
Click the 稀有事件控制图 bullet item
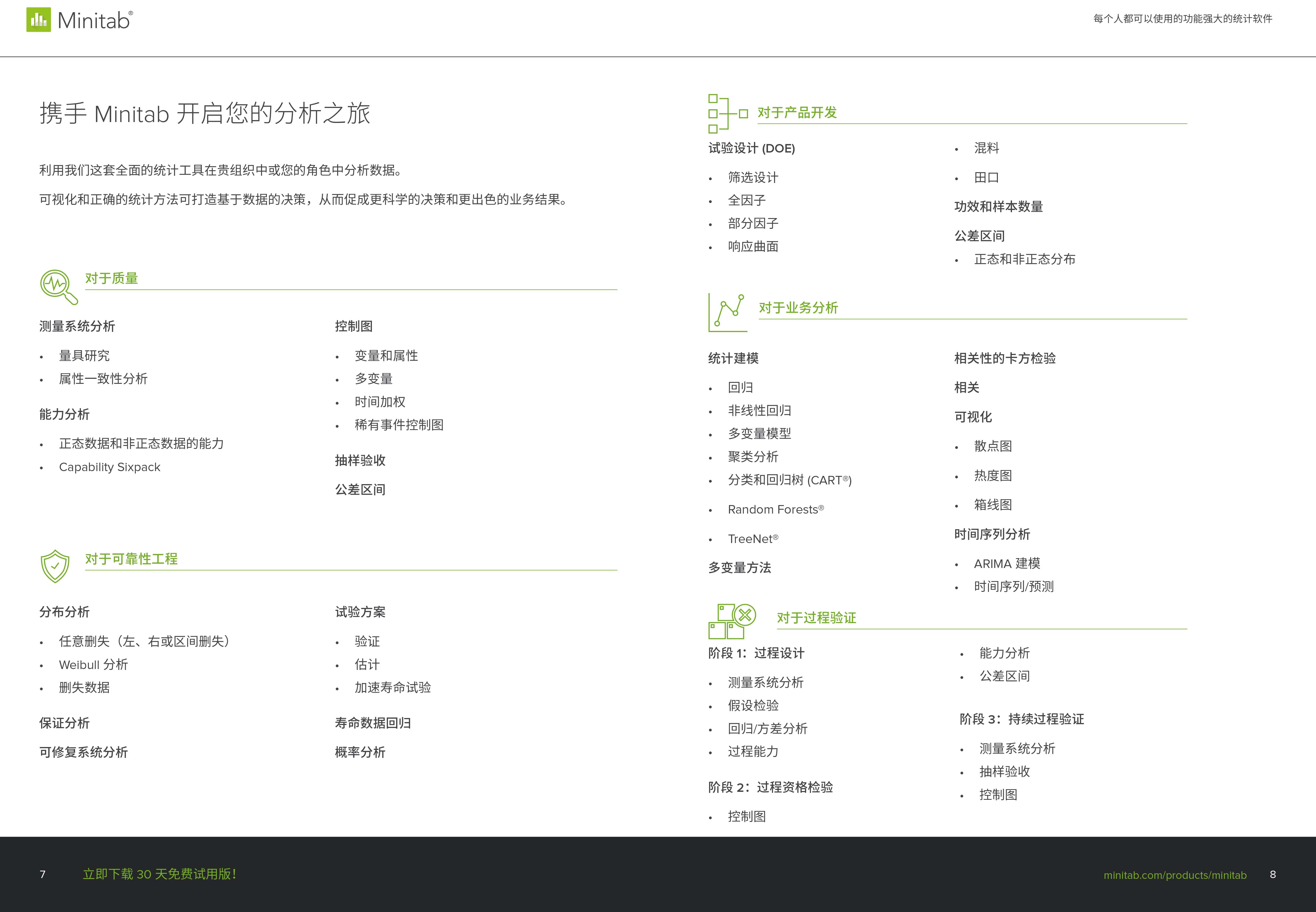pyautogui.click(x=399, y=425)
